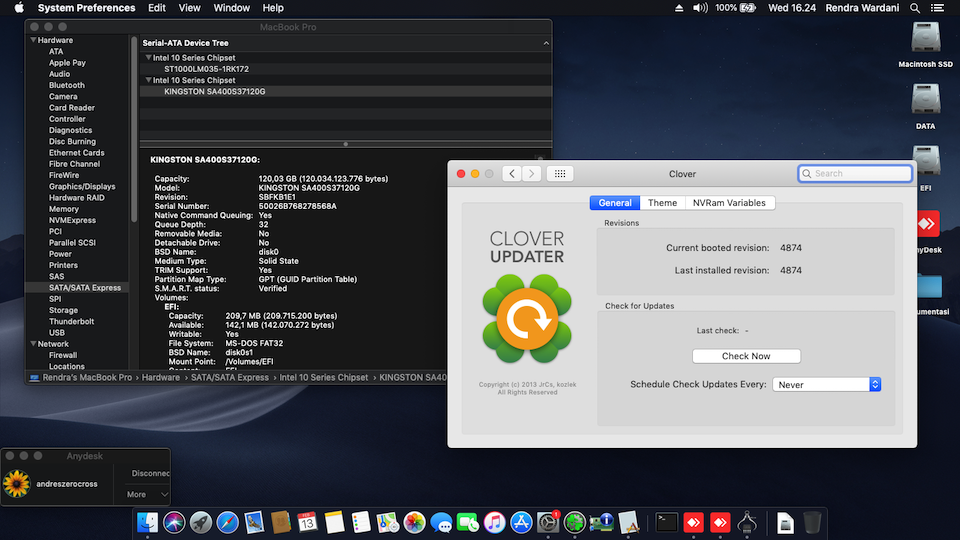960x540 pixels.
Task: Collapse the Hardware section in sidebar
Action: point(33,40)
